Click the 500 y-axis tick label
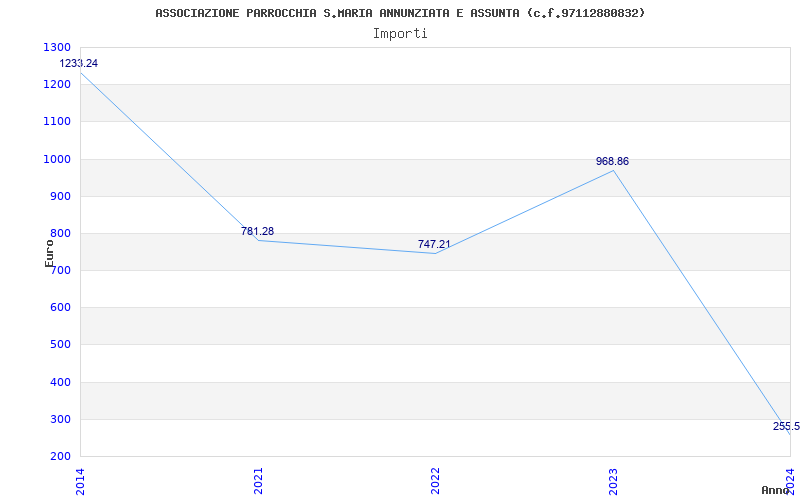 click(x=60, y=345)
